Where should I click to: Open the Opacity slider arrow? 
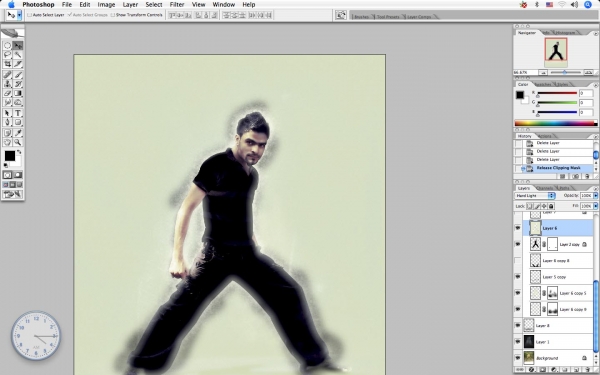tap(595, 196)
